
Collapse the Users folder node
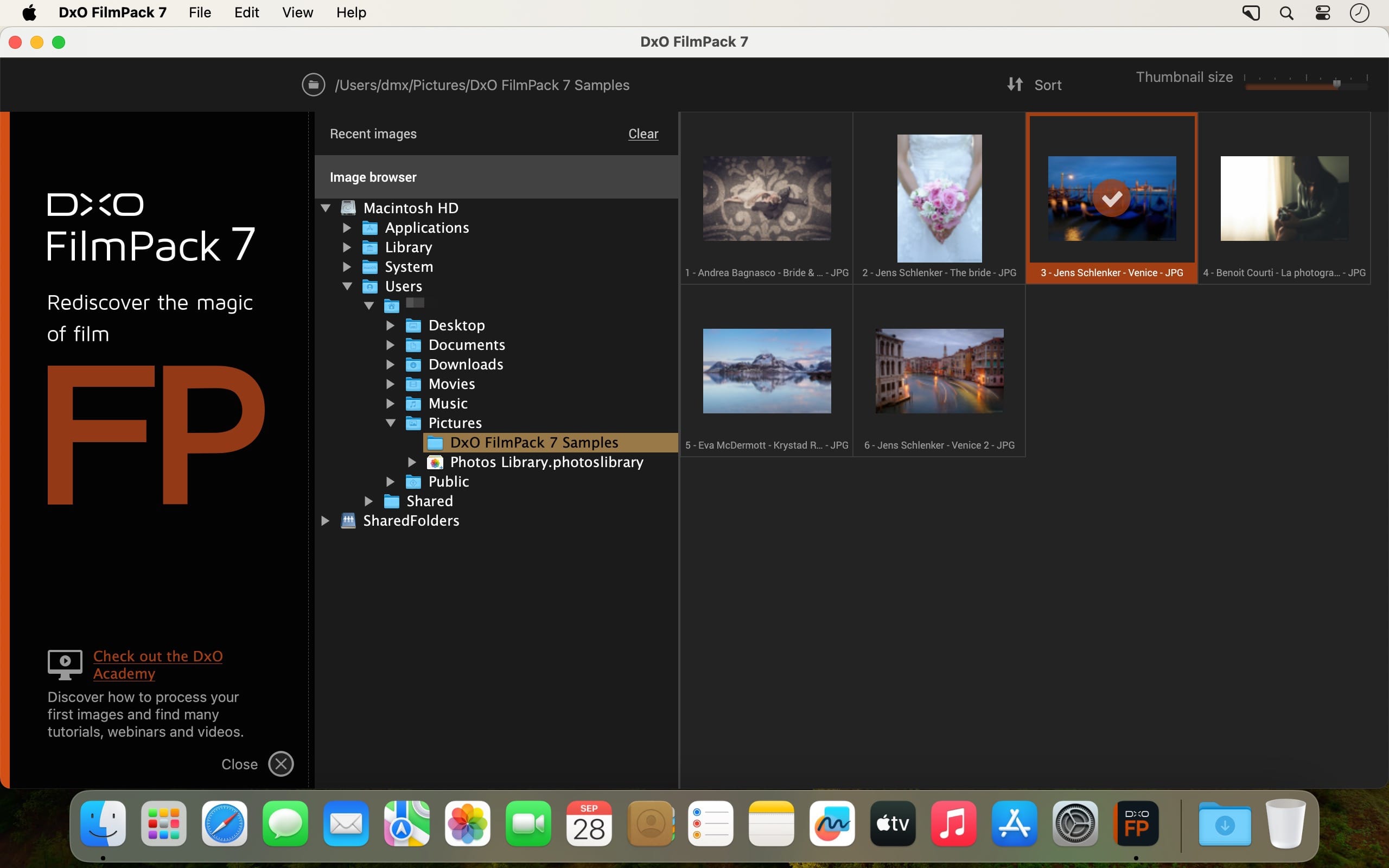point(347,286)
